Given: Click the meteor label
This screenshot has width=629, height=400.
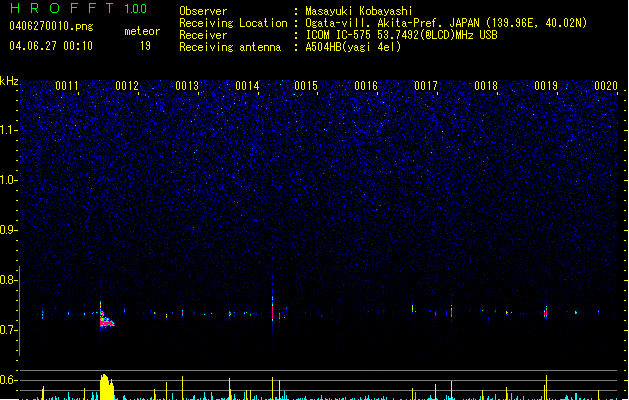Looking at the screenshot, I should 142,31.
